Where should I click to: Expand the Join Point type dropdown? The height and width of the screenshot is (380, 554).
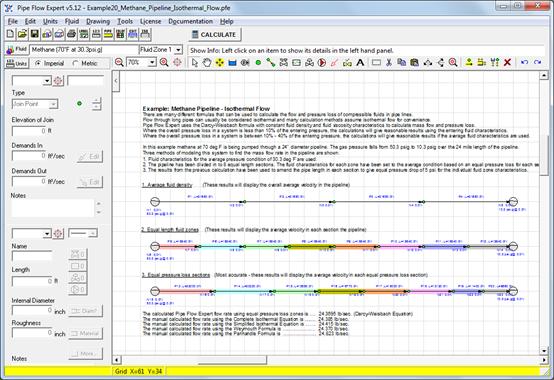click(x=53, y=104)
